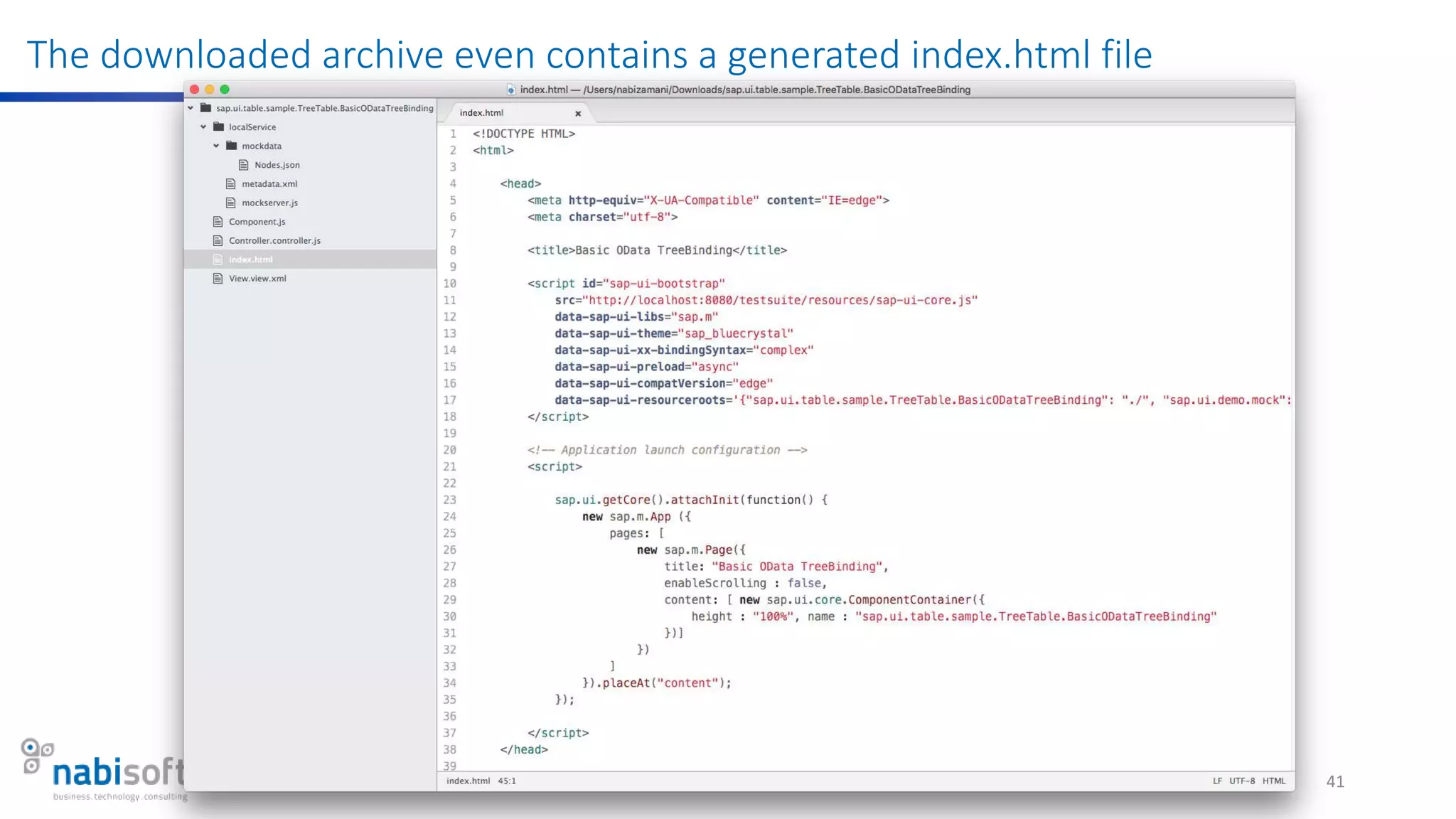Screen dimensions: 1456x819
Task: Switch to the index.html editor tab
Action: (x=481, y=112)
